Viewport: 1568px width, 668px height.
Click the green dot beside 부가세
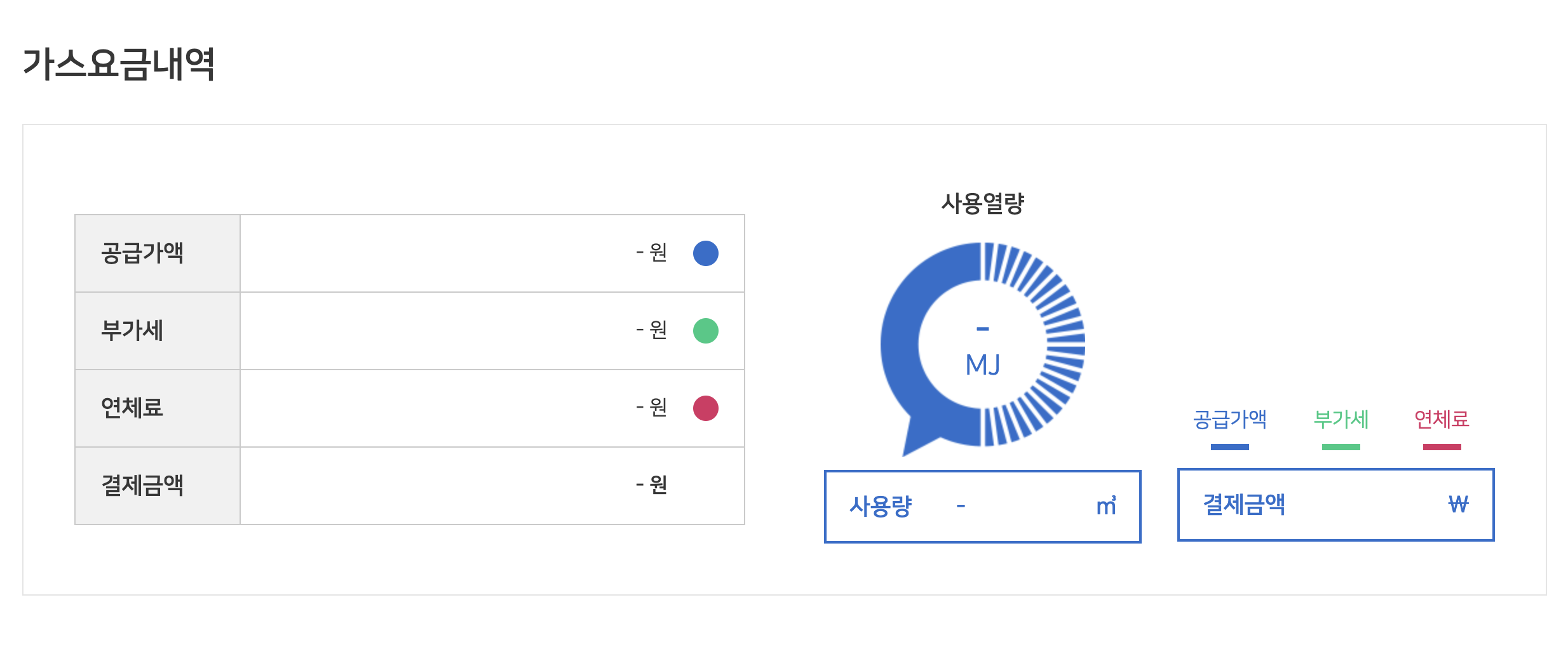705,331
